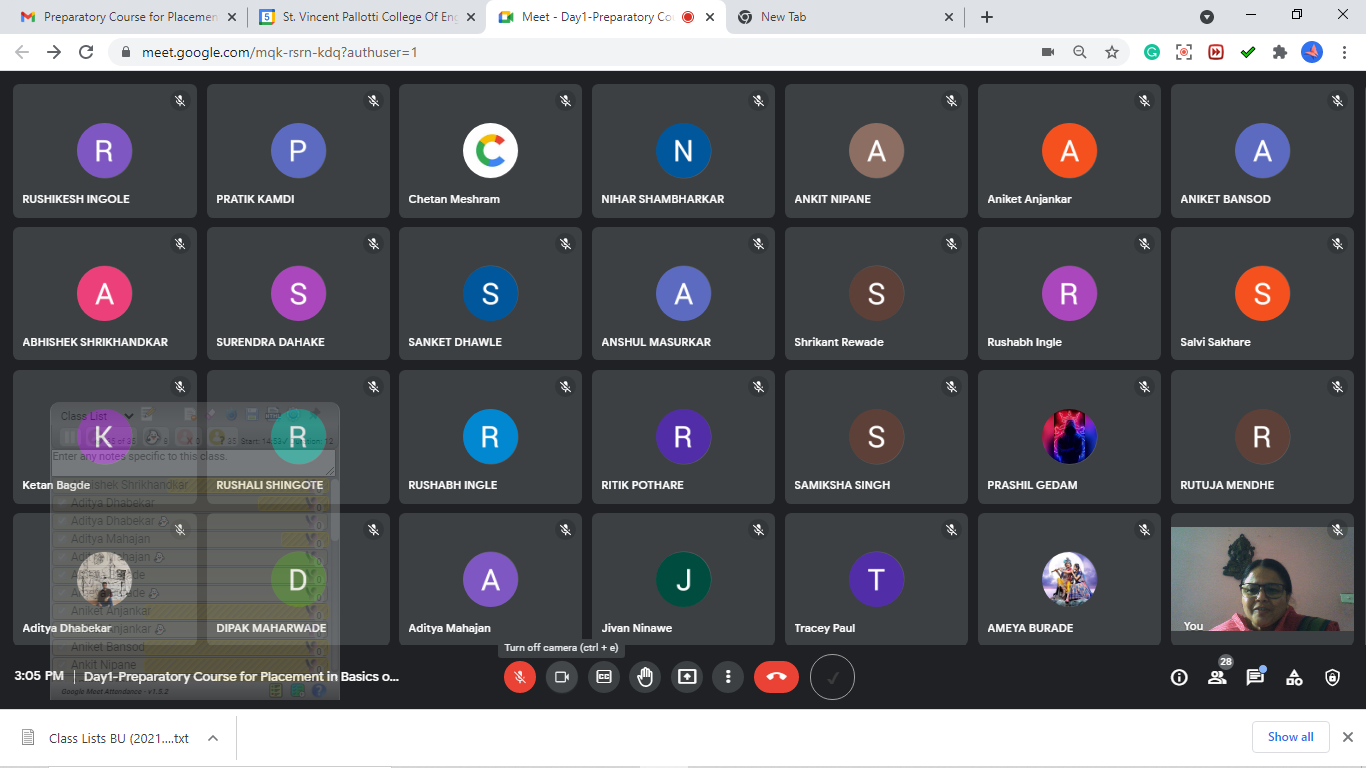Select PRASHIL GEDAM participant tile

point(1069,437)
